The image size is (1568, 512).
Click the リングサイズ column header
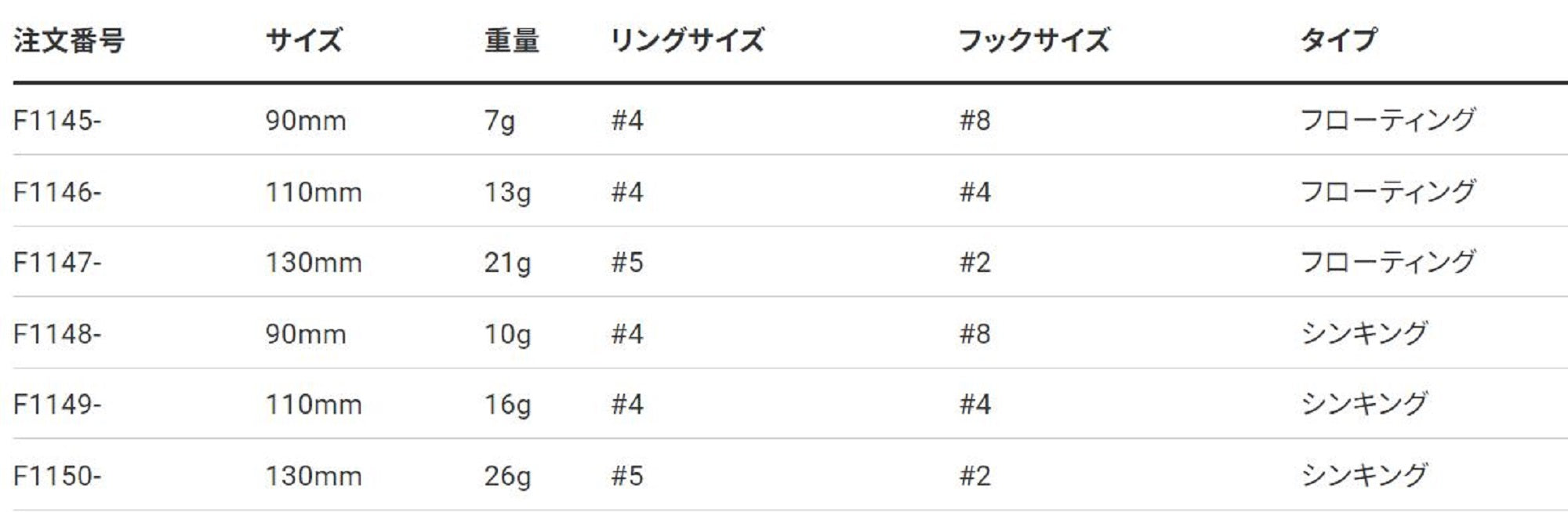[687, 40]
